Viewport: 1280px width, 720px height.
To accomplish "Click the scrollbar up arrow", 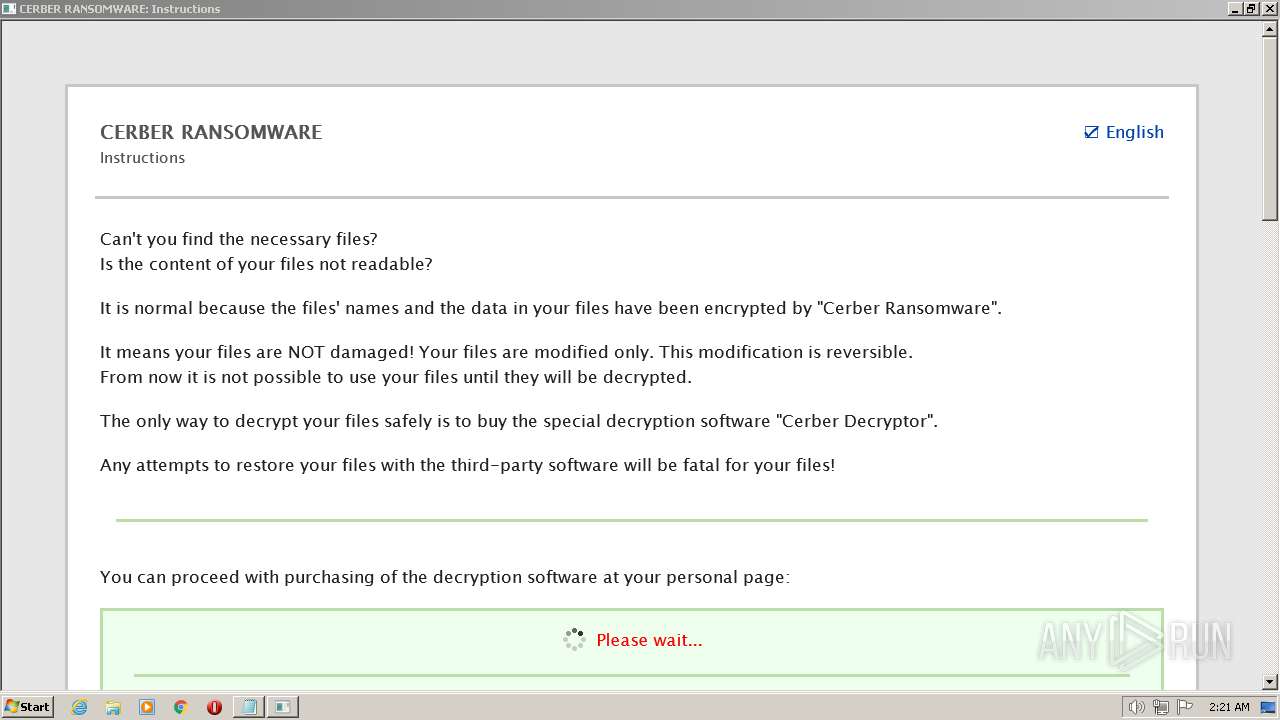I will [x=1270, y=29].
